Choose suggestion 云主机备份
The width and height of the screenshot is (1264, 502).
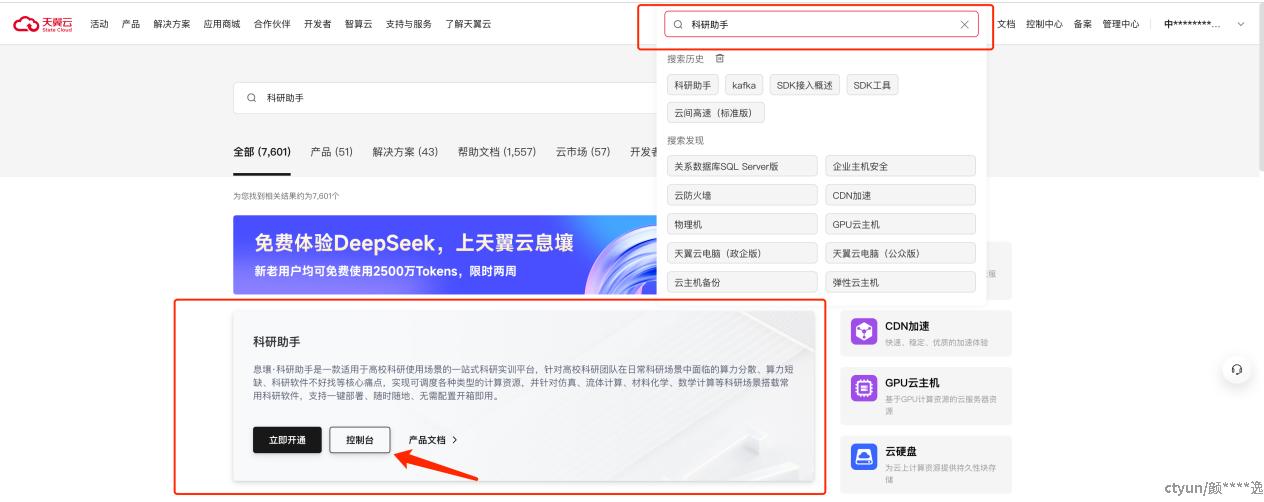742,283
